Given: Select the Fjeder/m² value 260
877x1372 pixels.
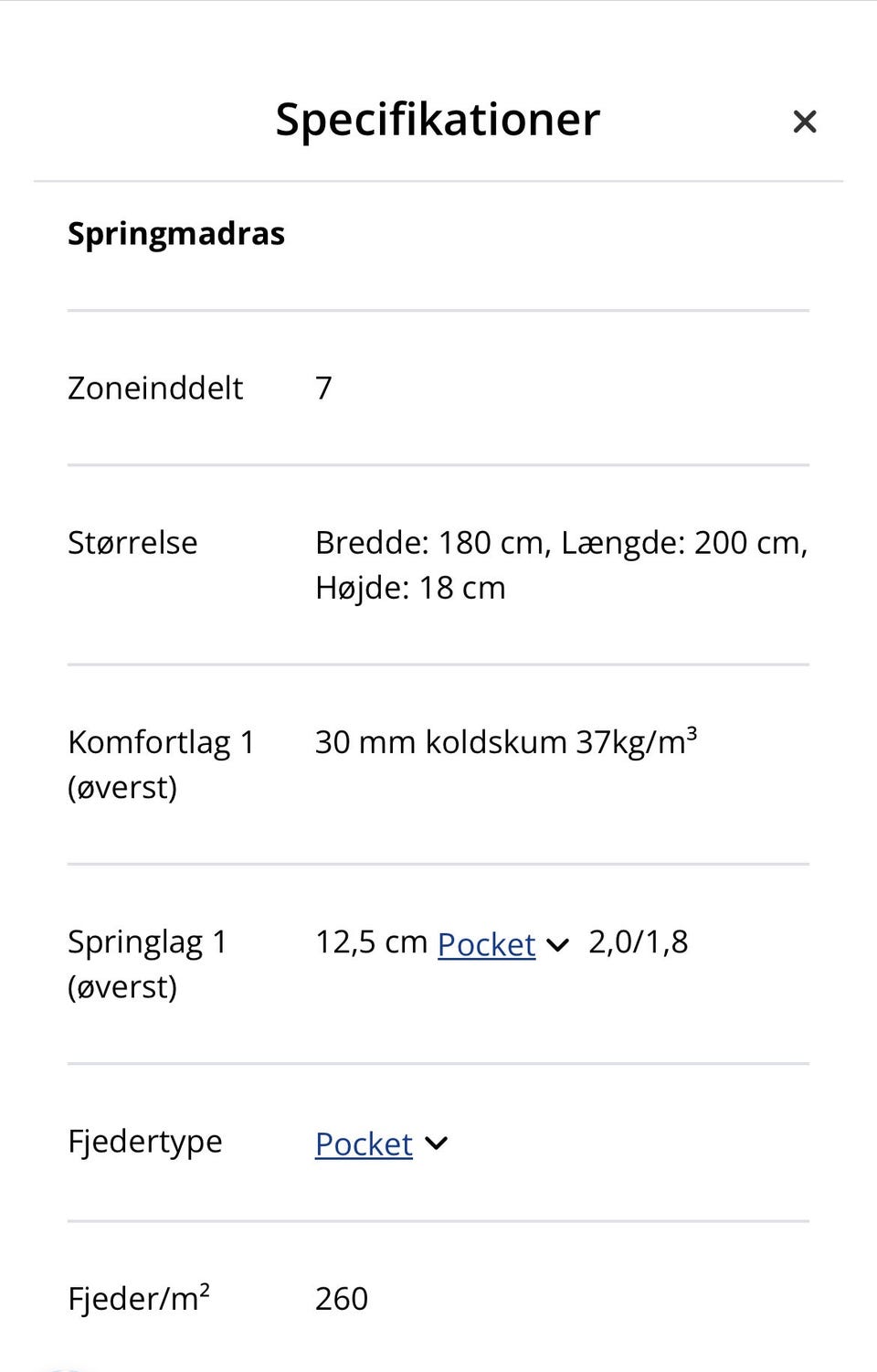Looking at the screenshot, I should point(342,1299).
